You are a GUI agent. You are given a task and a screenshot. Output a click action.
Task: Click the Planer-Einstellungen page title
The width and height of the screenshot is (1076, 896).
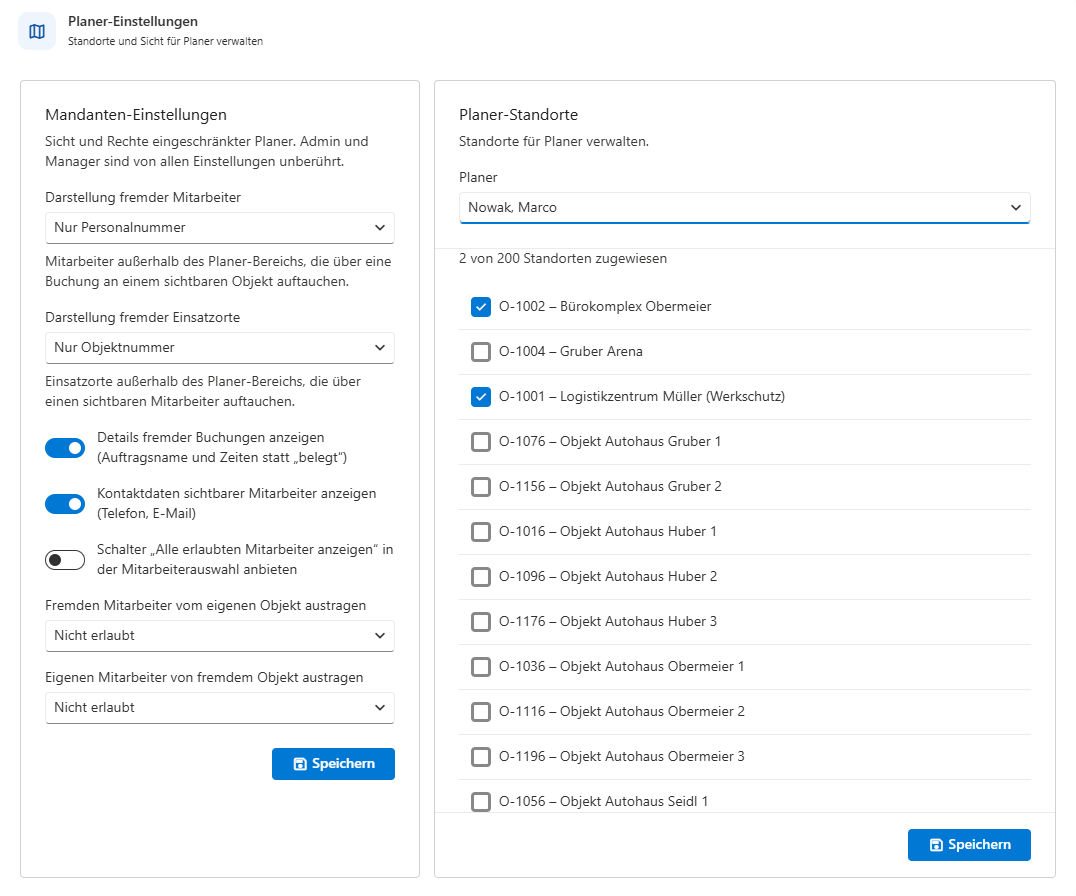pos(132,21)
